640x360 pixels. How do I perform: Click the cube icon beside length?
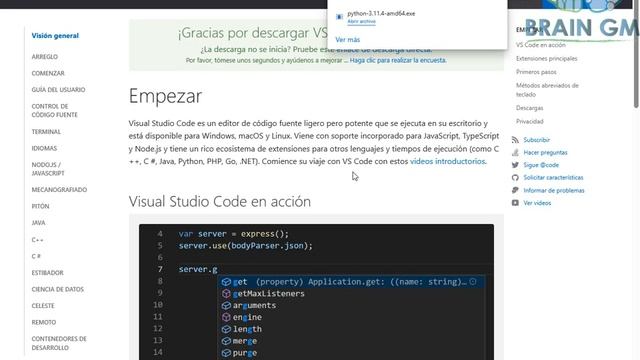(226, 329)
